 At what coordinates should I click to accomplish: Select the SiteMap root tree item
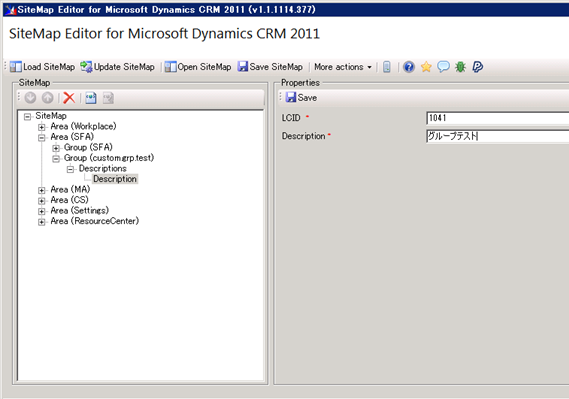click(51, 116)
